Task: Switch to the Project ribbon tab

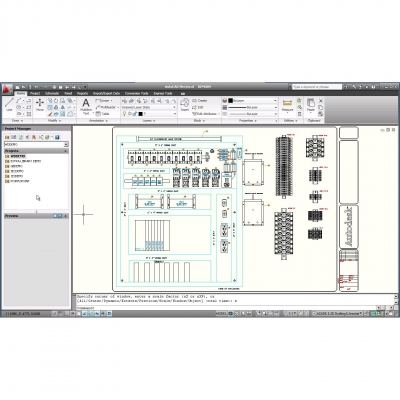Action: [35, 93]
